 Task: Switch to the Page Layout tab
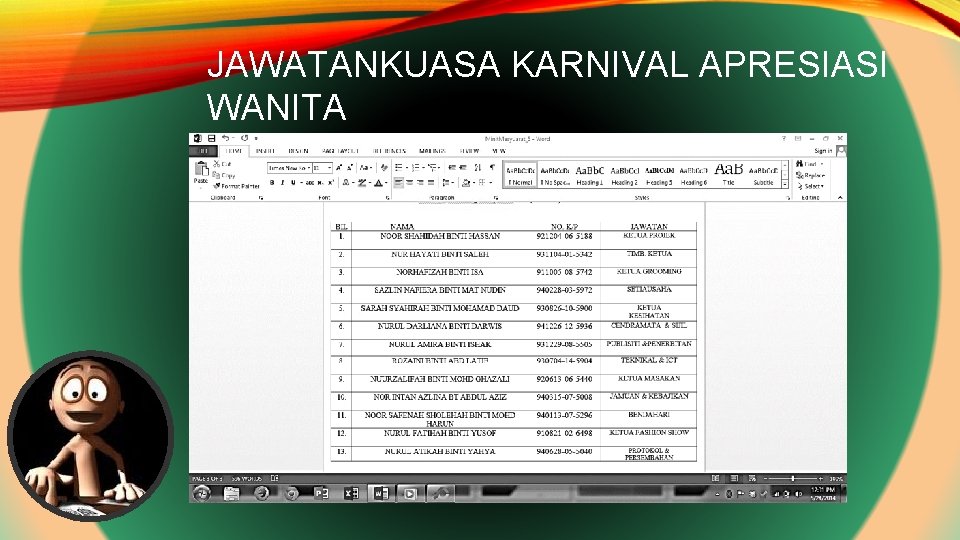pyautogui.click(x=340, y=151)
